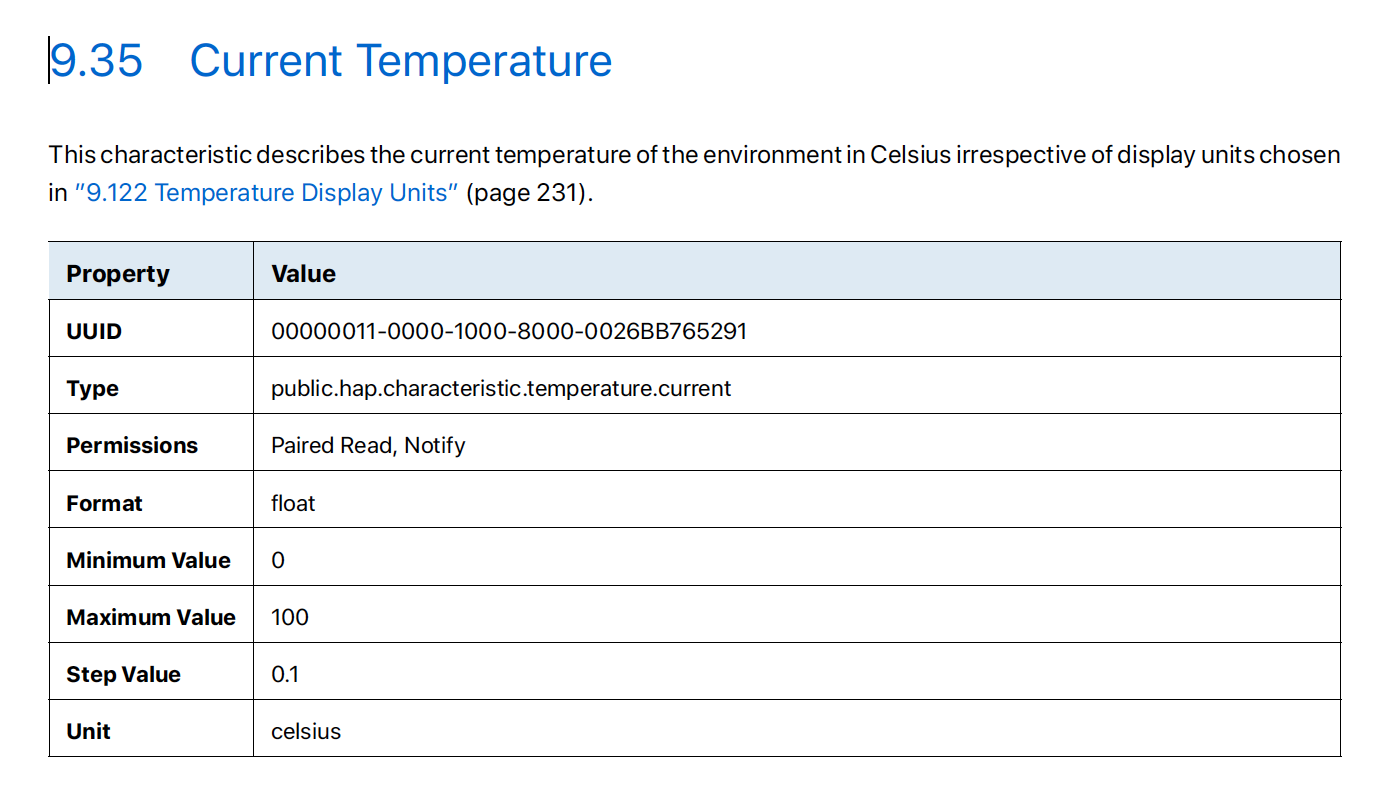The height and width of the screenshot is (810, 1386).
Task: Select the UUID value 00000011-0000-1000-8000-0026BB765291
Action: [x=509, y=331]
